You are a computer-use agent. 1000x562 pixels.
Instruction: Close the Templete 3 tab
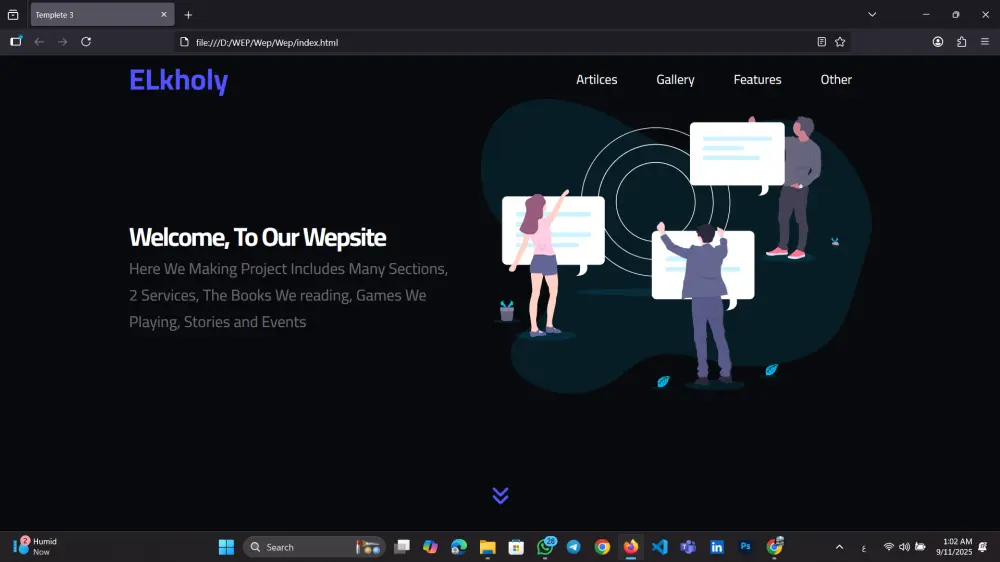(x=164, y=15)
